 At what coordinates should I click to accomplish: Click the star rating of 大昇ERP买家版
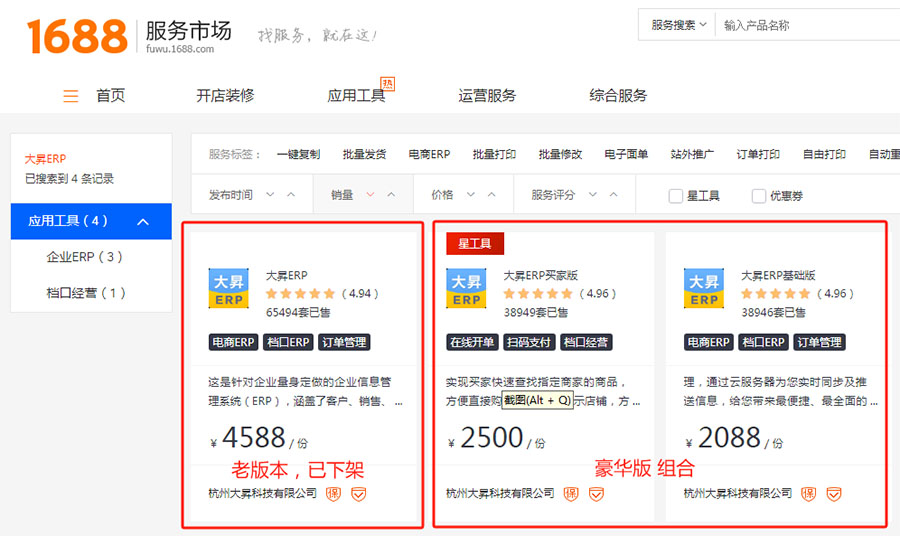coord(538,294)
